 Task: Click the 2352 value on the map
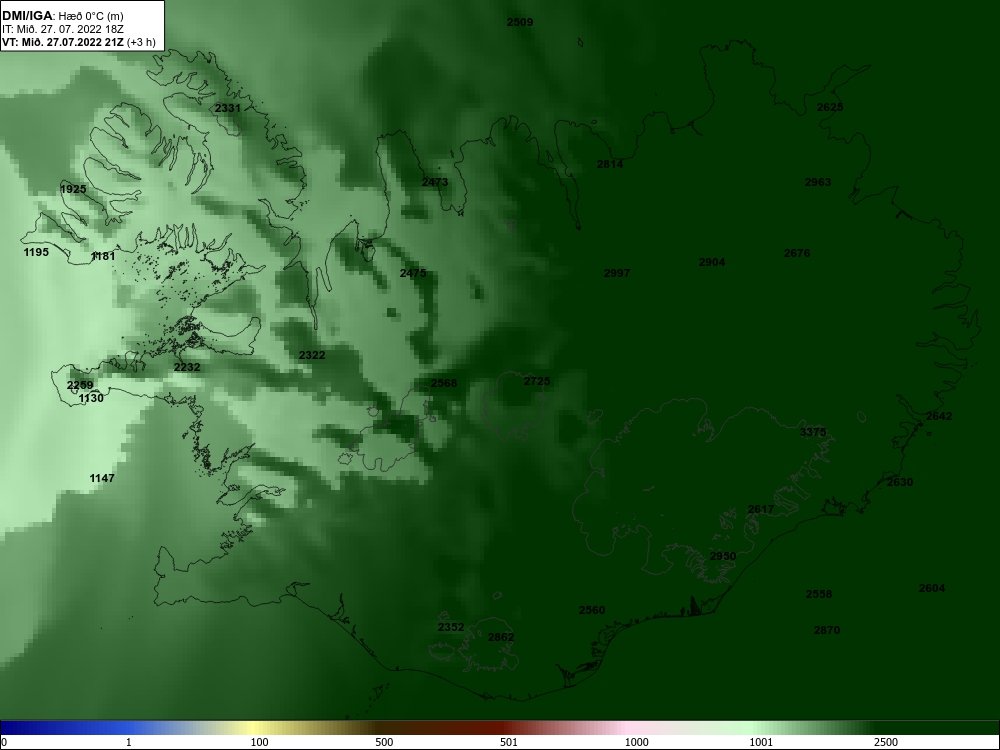[x=451, y=628]
